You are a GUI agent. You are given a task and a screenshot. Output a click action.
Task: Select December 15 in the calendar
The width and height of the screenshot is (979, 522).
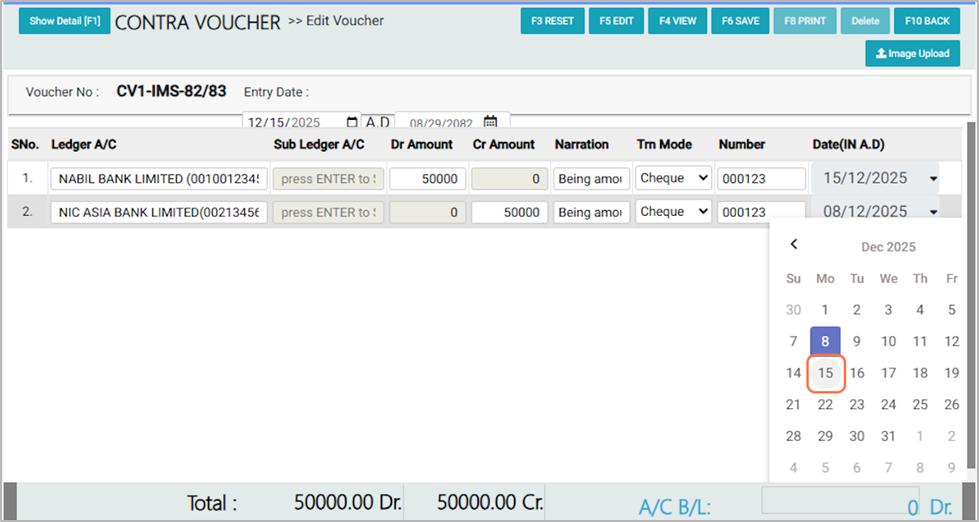(x=825, y=373)
